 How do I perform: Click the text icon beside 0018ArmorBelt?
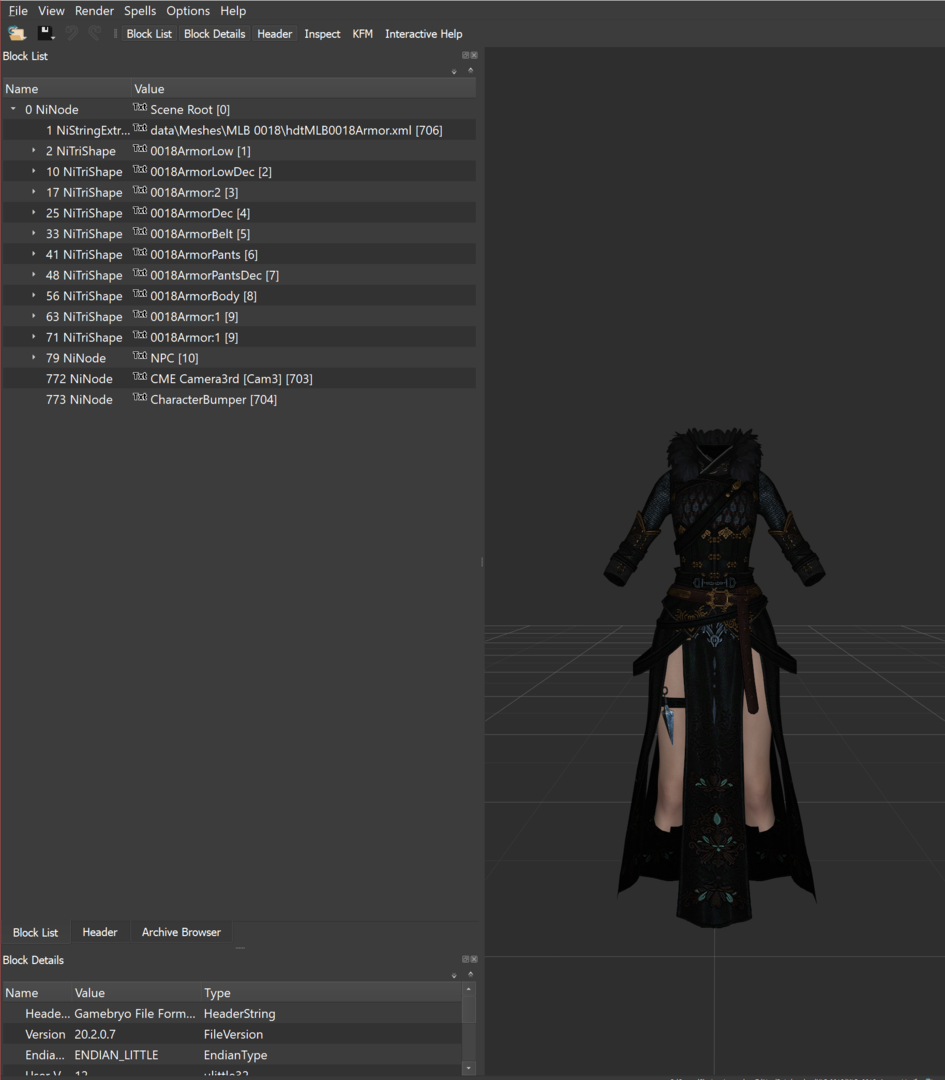coord(140,232)
